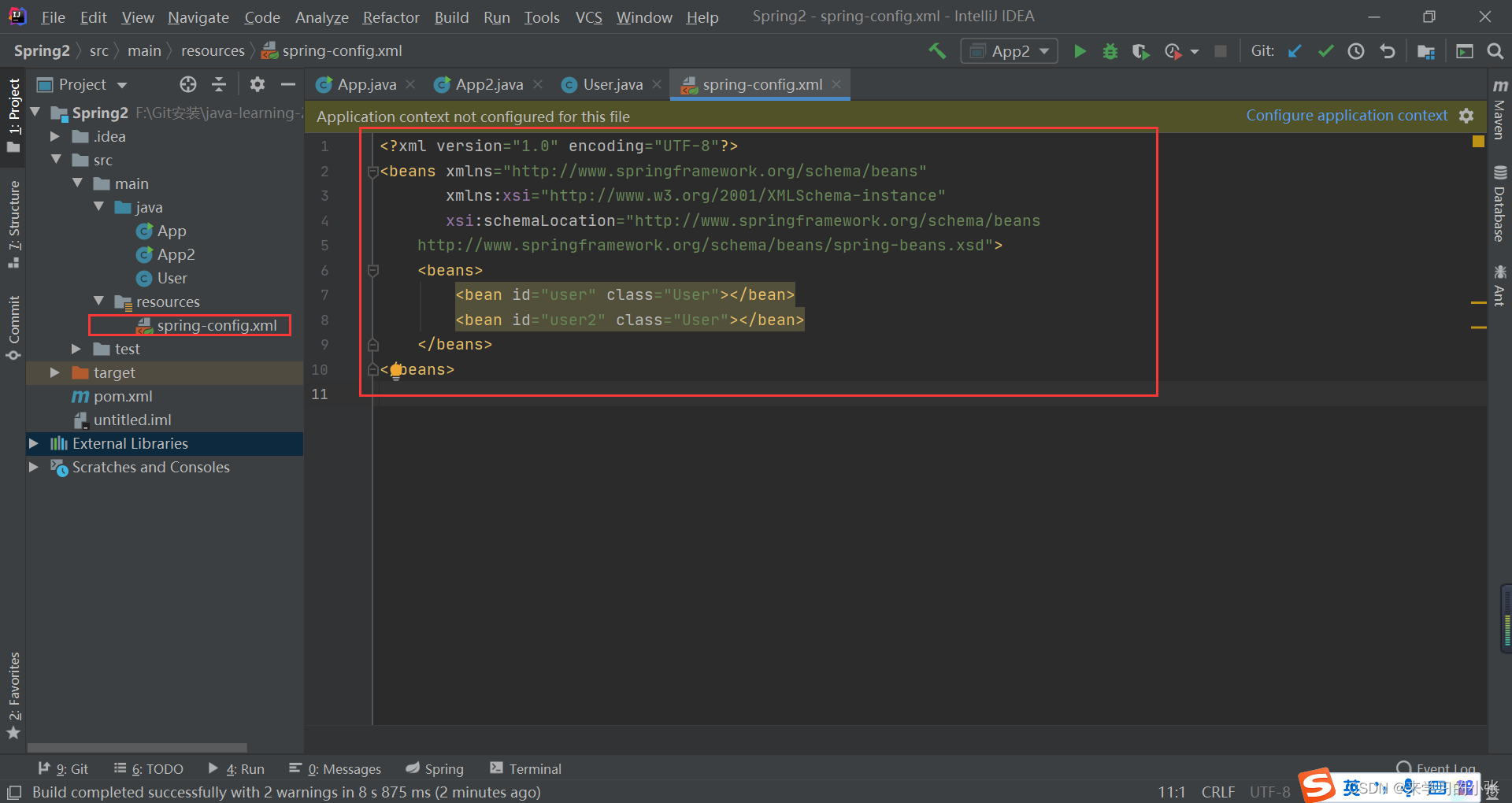The image size is (1512, 803).
Task: Open the Analyze menu
Action: click(321, 17)
